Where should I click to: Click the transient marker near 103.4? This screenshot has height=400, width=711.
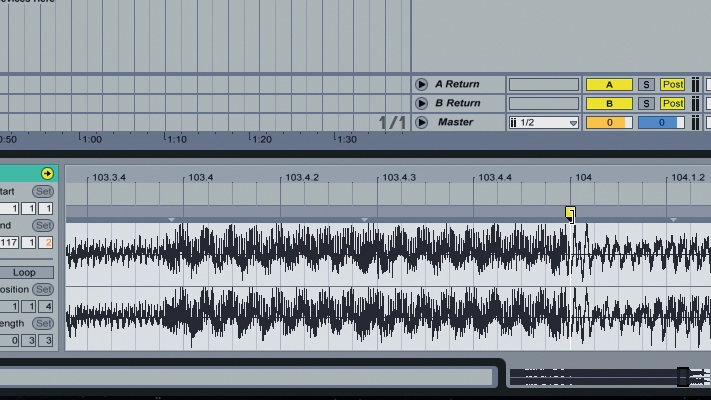171,220
